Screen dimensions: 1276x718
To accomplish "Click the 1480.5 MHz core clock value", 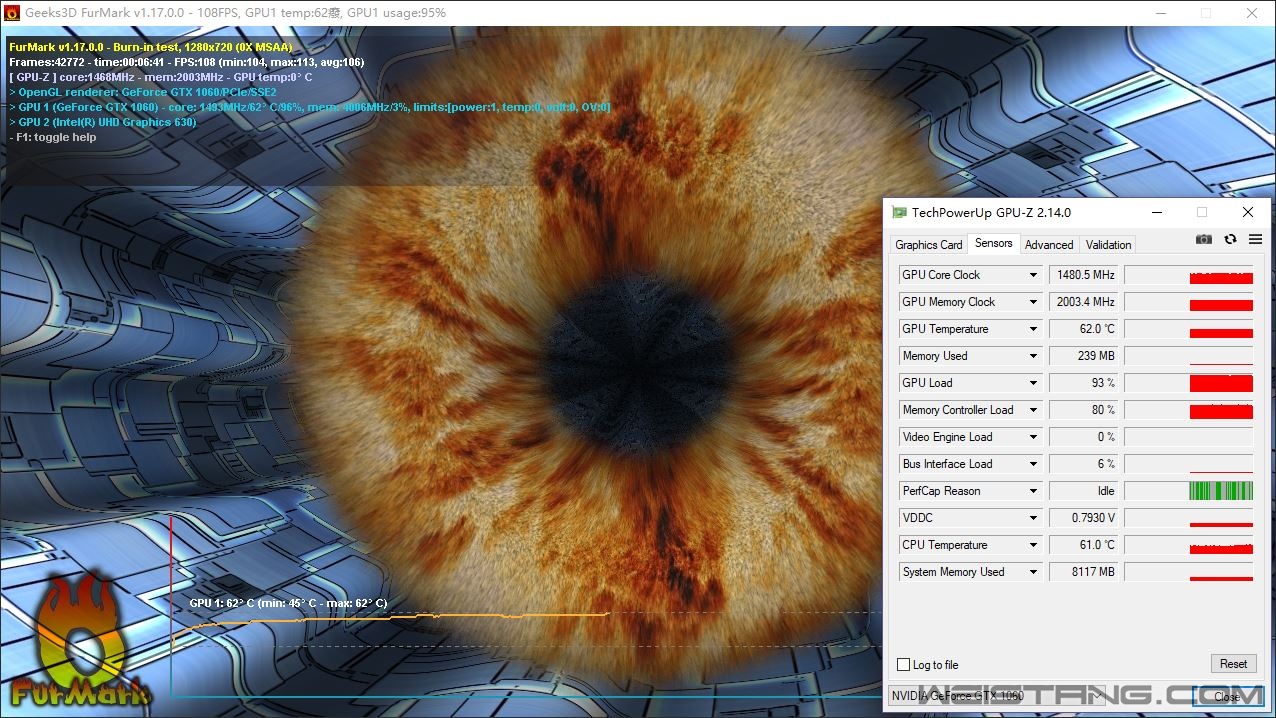I will pos(1083,275).
